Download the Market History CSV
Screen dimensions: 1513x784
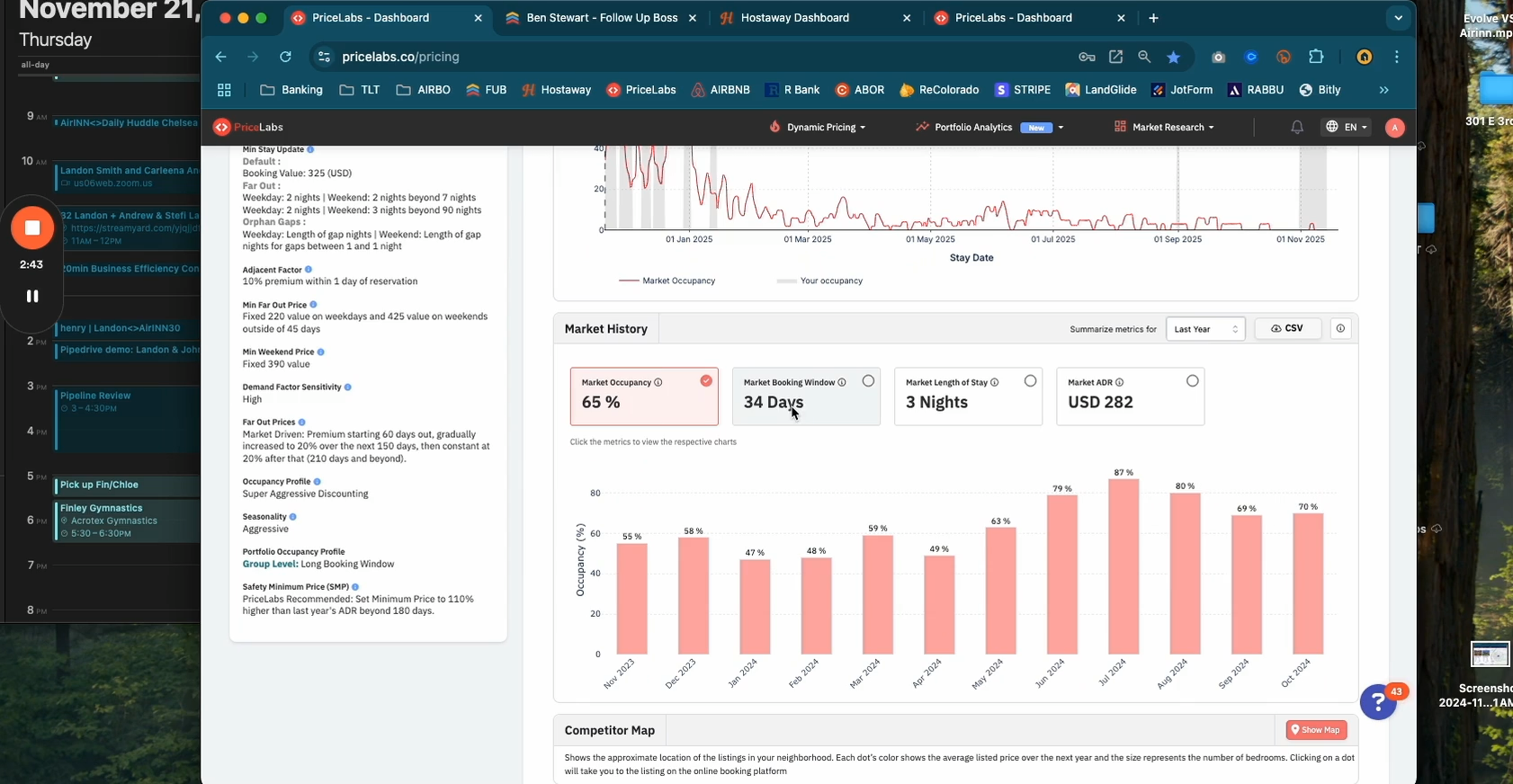1287,329
